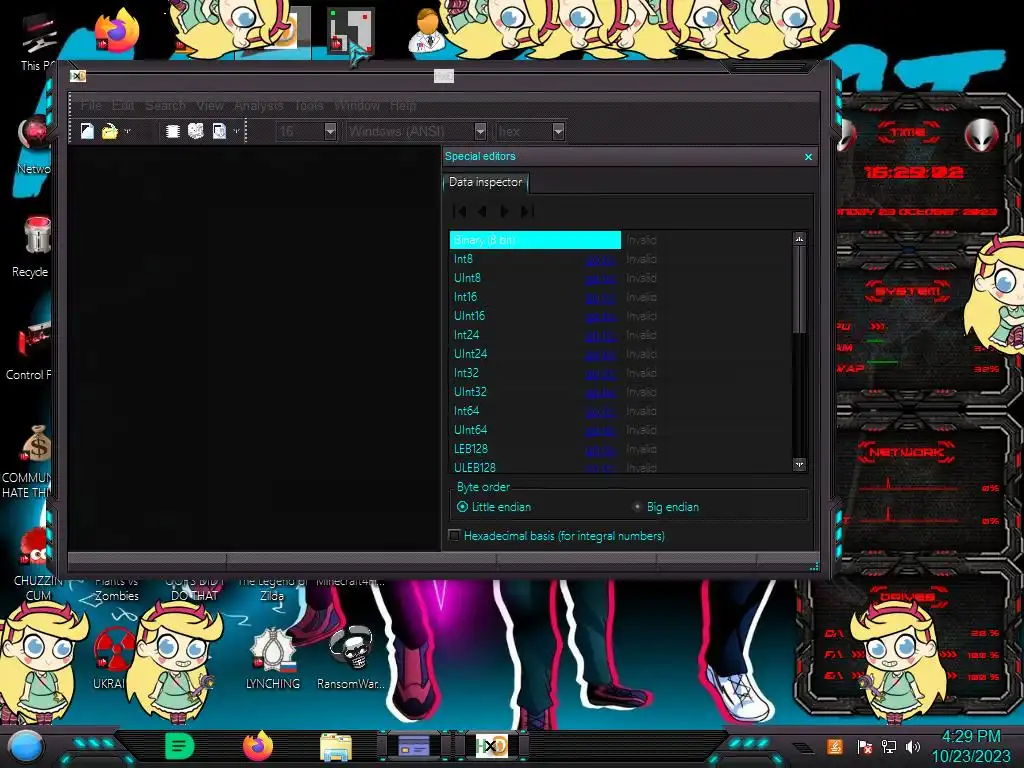Click the data inspector vertical scrollbar thumb

(x=799, y=289)
